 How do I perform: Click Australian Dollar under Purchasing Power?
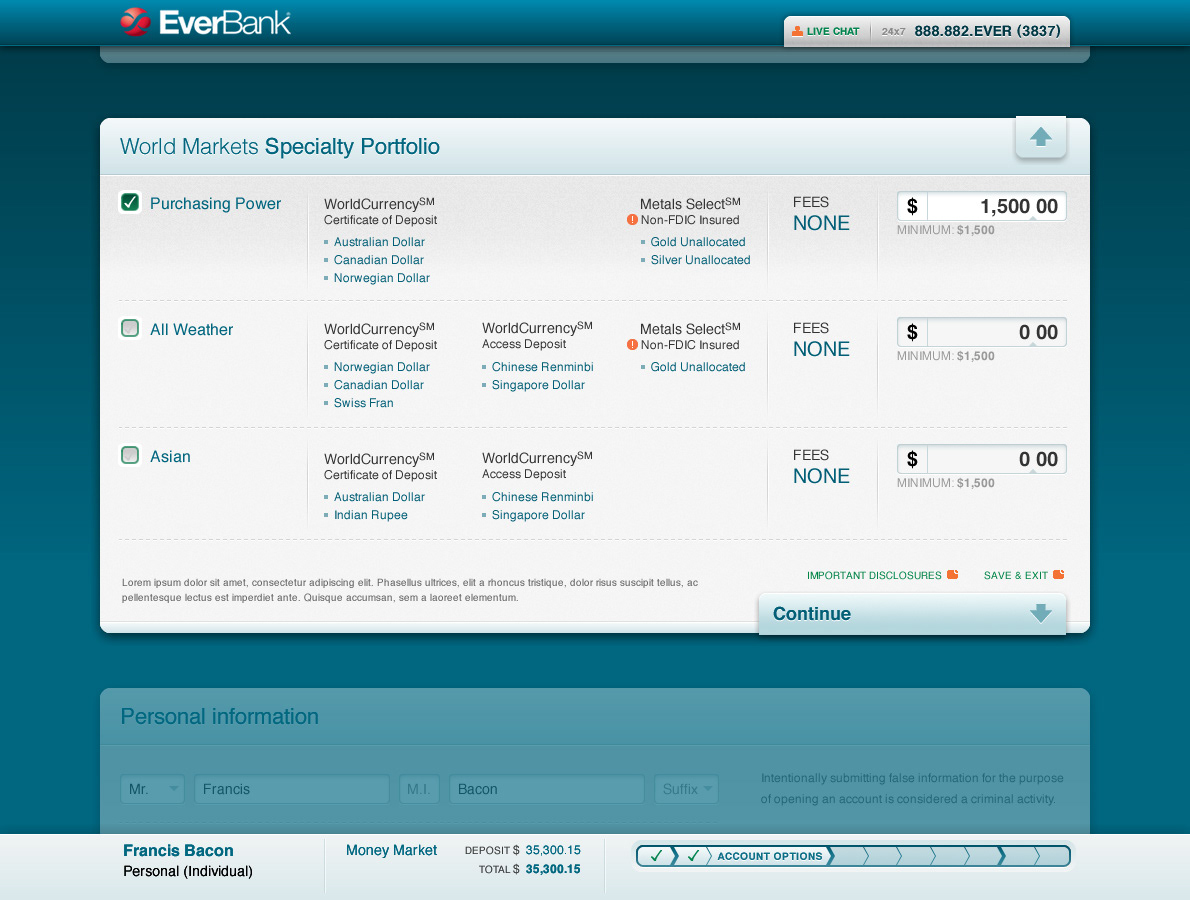pyautogui.click(x=379, y=242)
